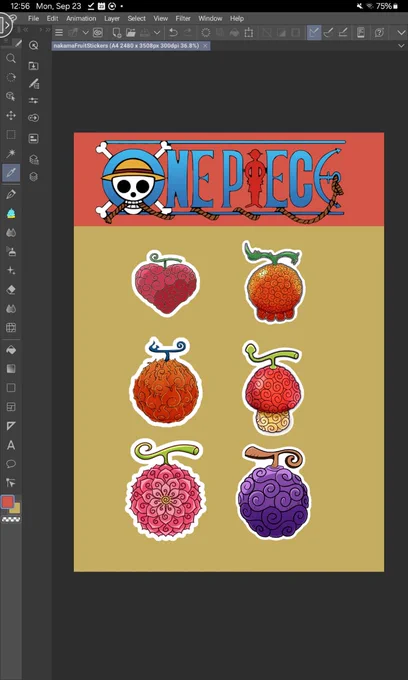Open the Filter menu
This screenshot has width=408, height=680.
coord(183,19)
